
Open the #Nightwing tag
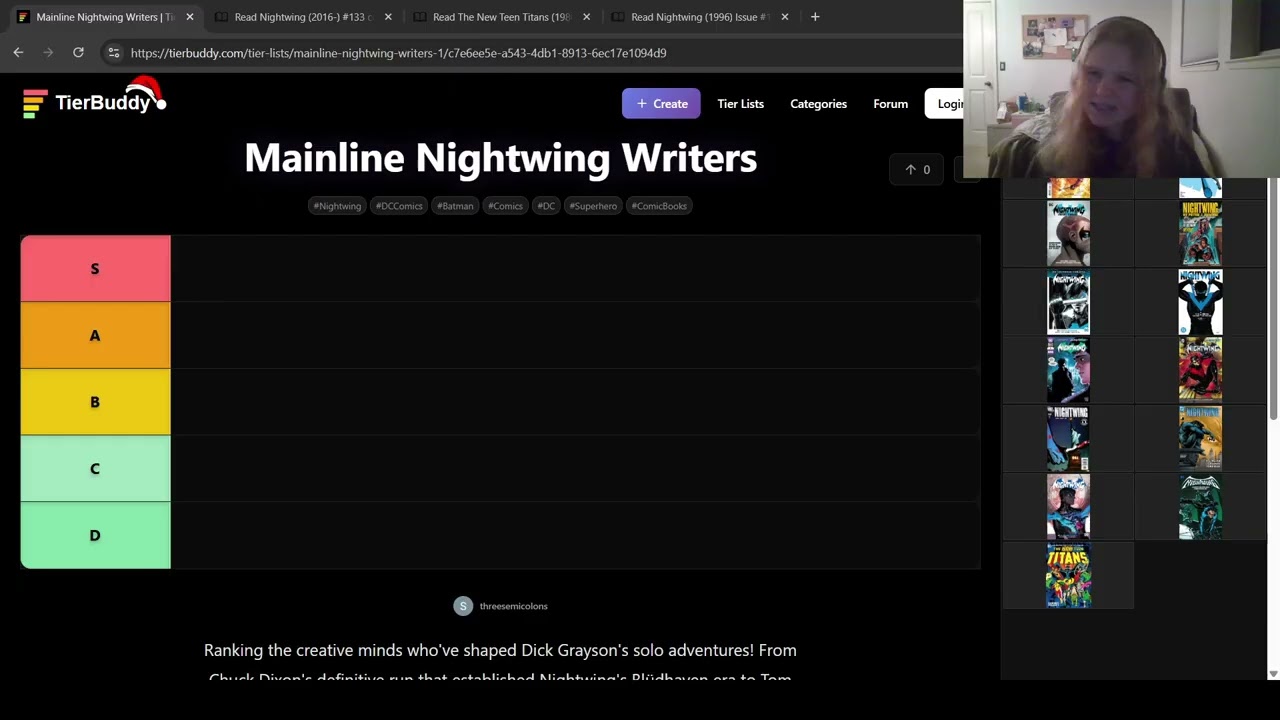[337, 206]
